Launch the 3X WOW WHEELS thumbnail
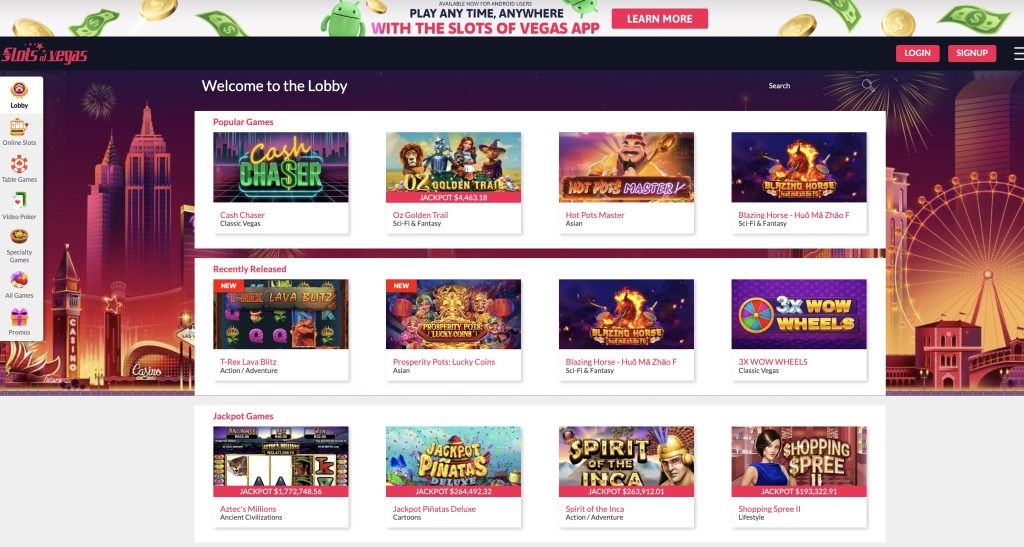 click(x=799, y=314)
